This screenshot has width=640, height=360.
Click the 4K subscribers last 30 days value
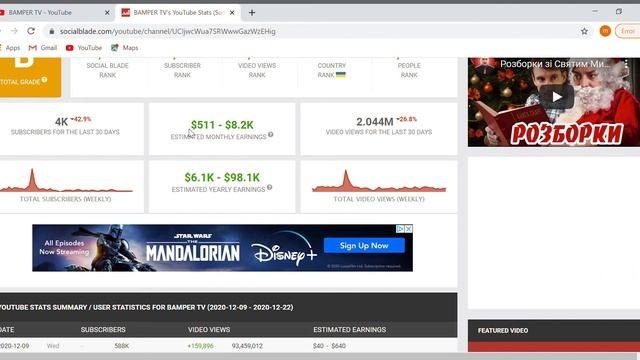click(61, 122)
